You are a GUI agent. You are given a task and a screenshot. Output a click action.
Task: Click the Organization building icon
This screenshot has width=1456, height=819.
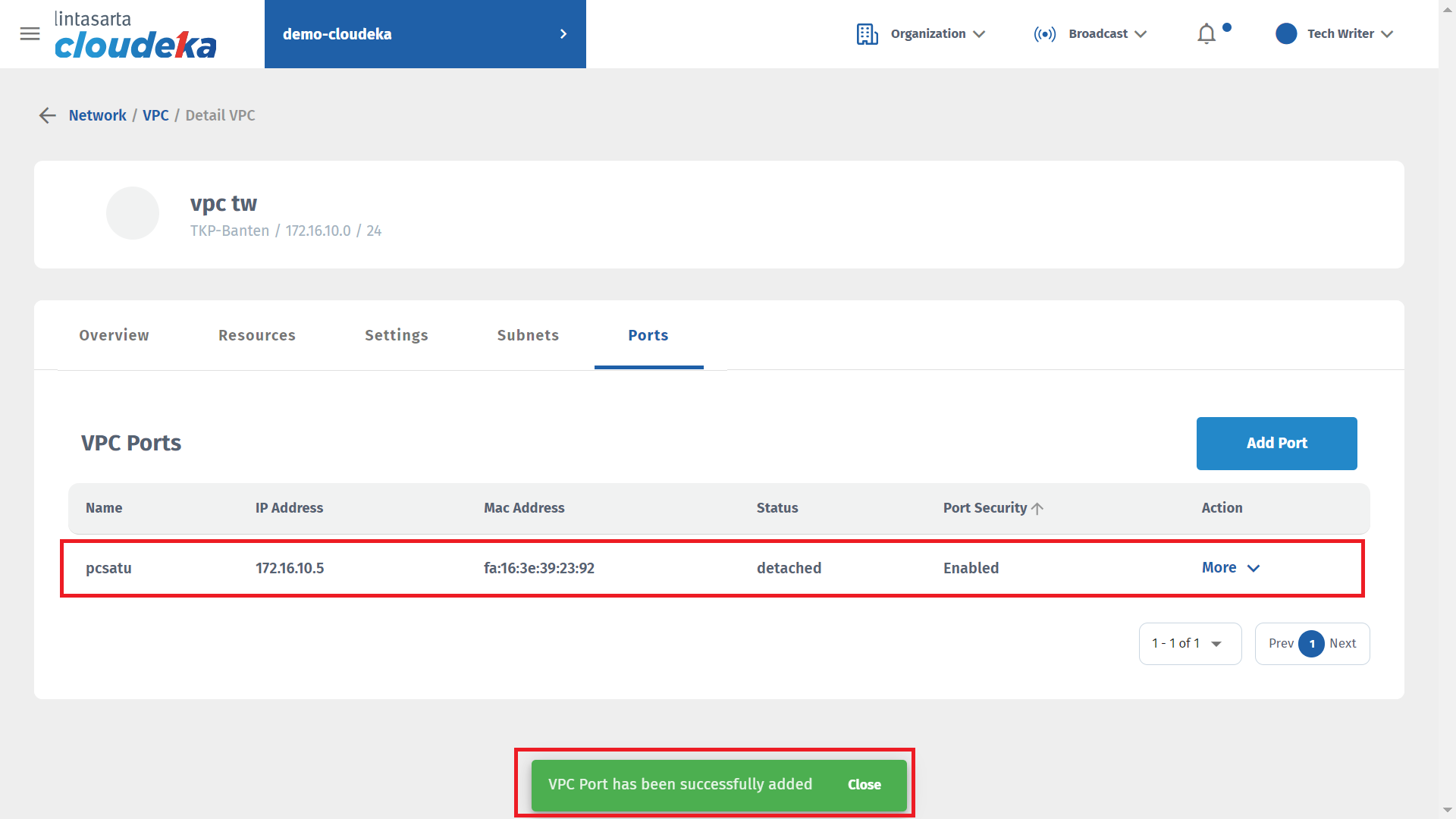click(867, 34)
